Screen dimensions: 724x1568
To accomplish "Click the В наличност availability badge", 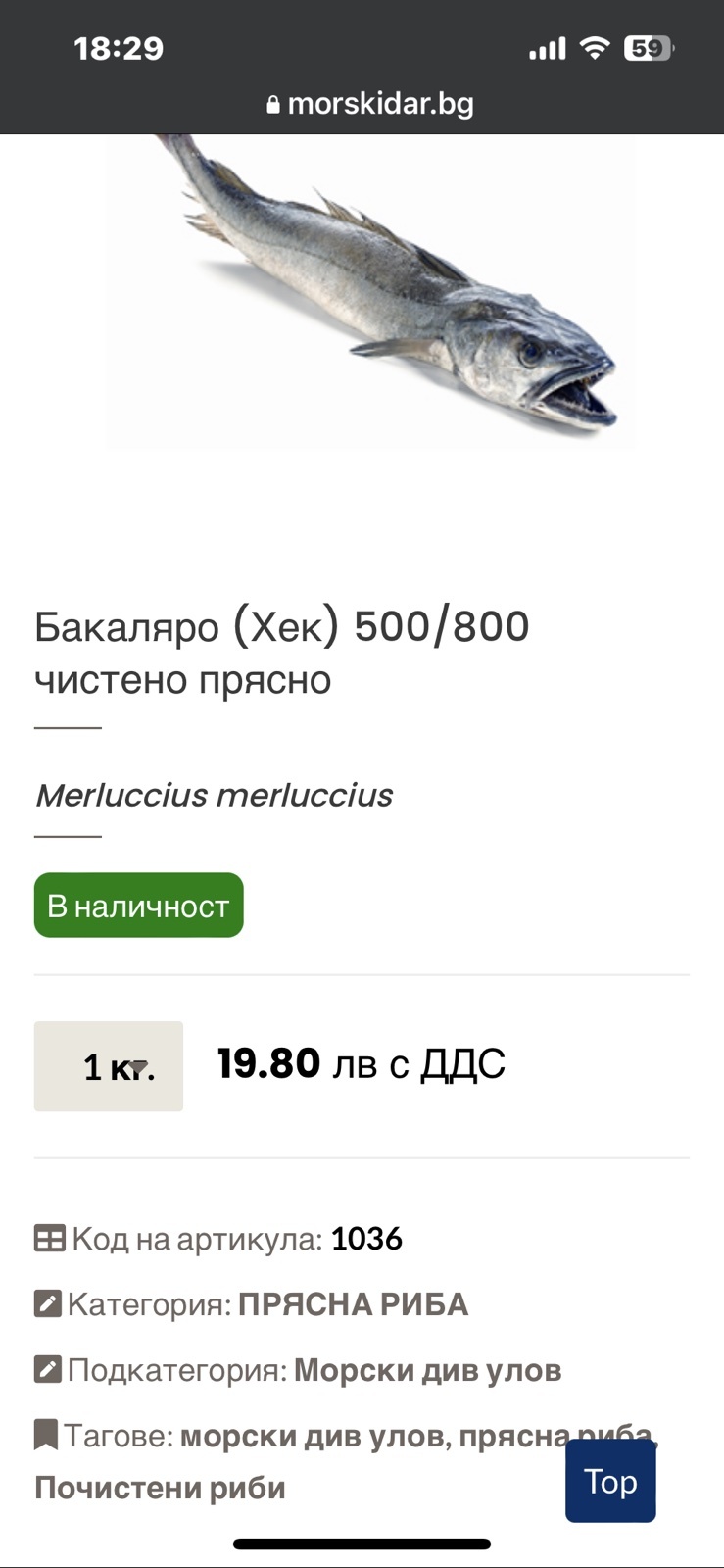I will 138,906.
